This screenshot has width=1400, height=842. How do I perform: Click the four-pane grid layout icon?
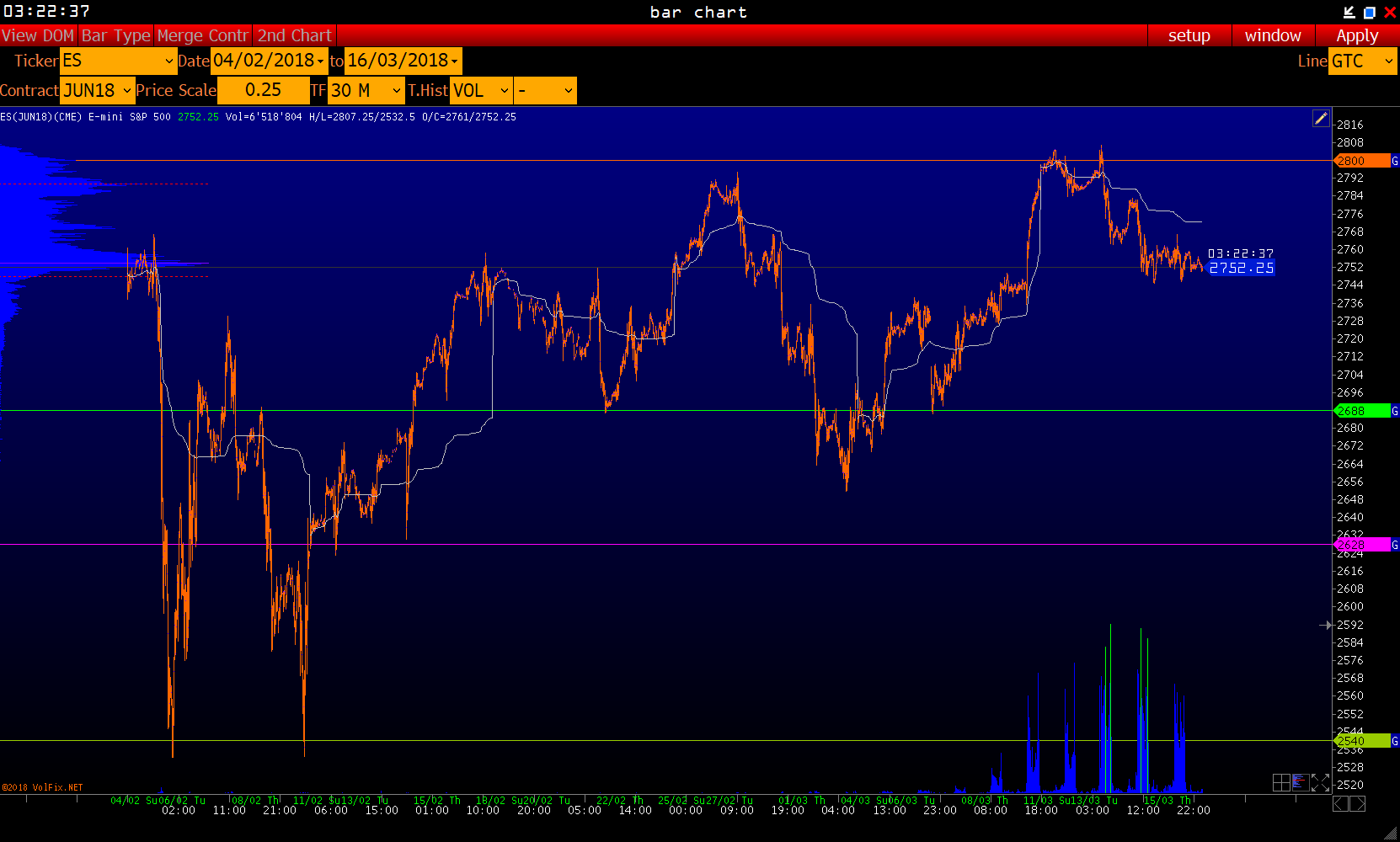[1281, 783]
